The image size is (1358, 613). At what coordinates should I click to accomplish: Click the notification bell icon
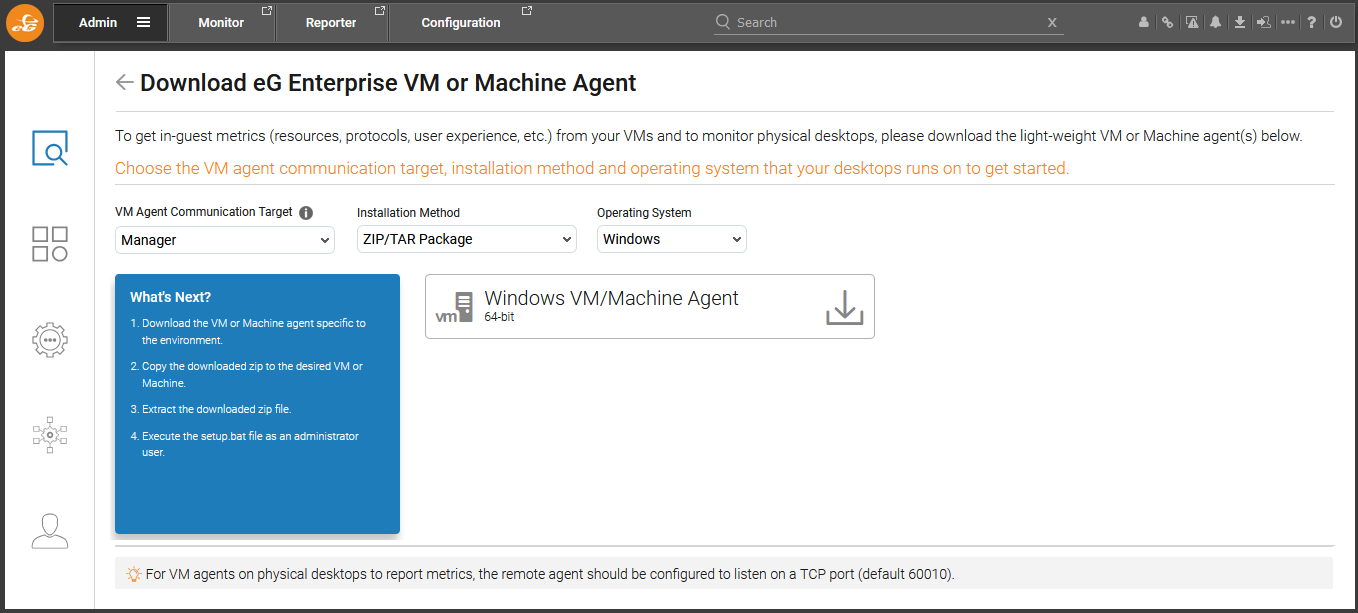(x=1215, y=22)
